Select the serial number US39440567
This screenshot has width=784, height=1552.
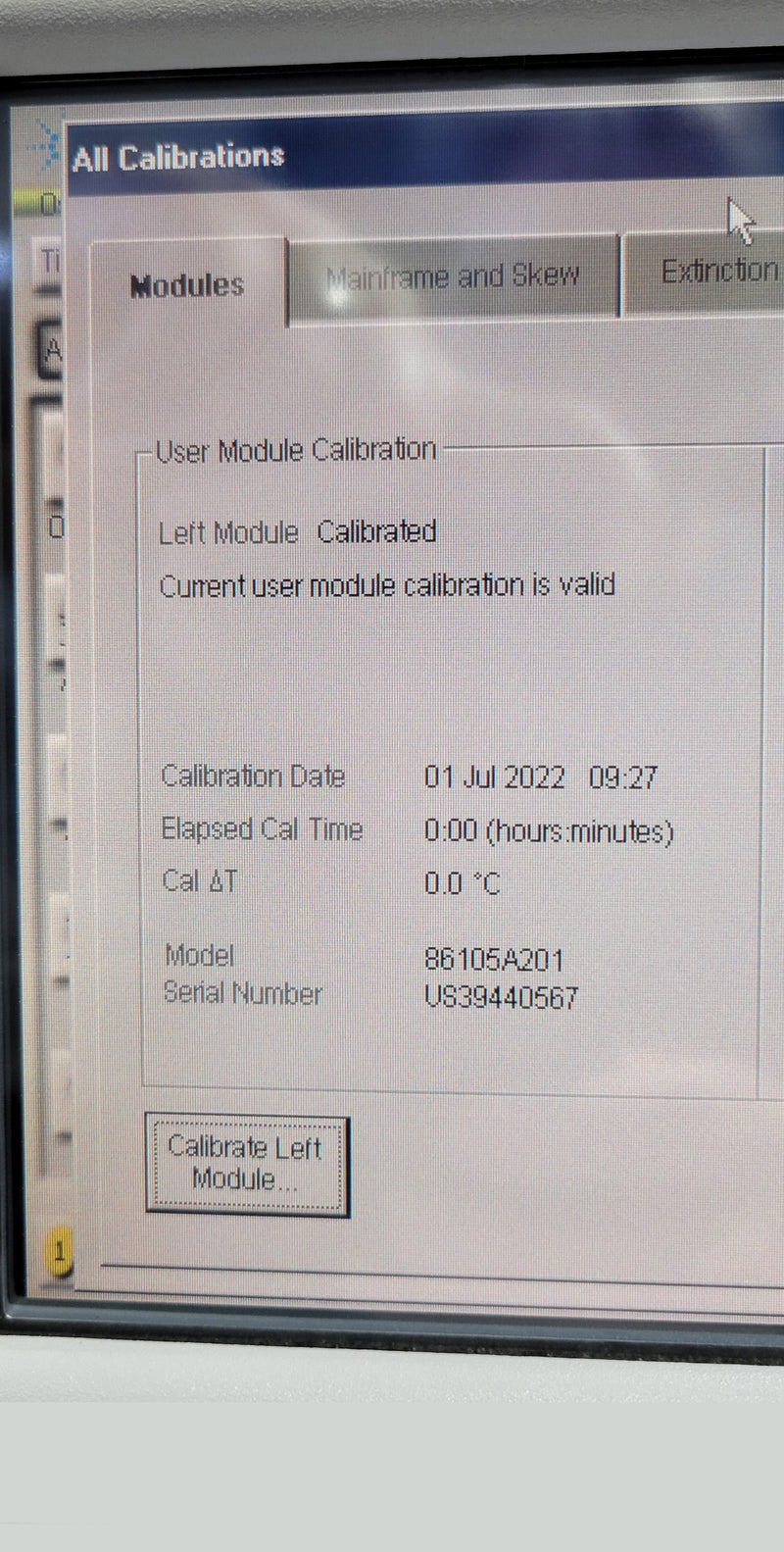[501, 997]
